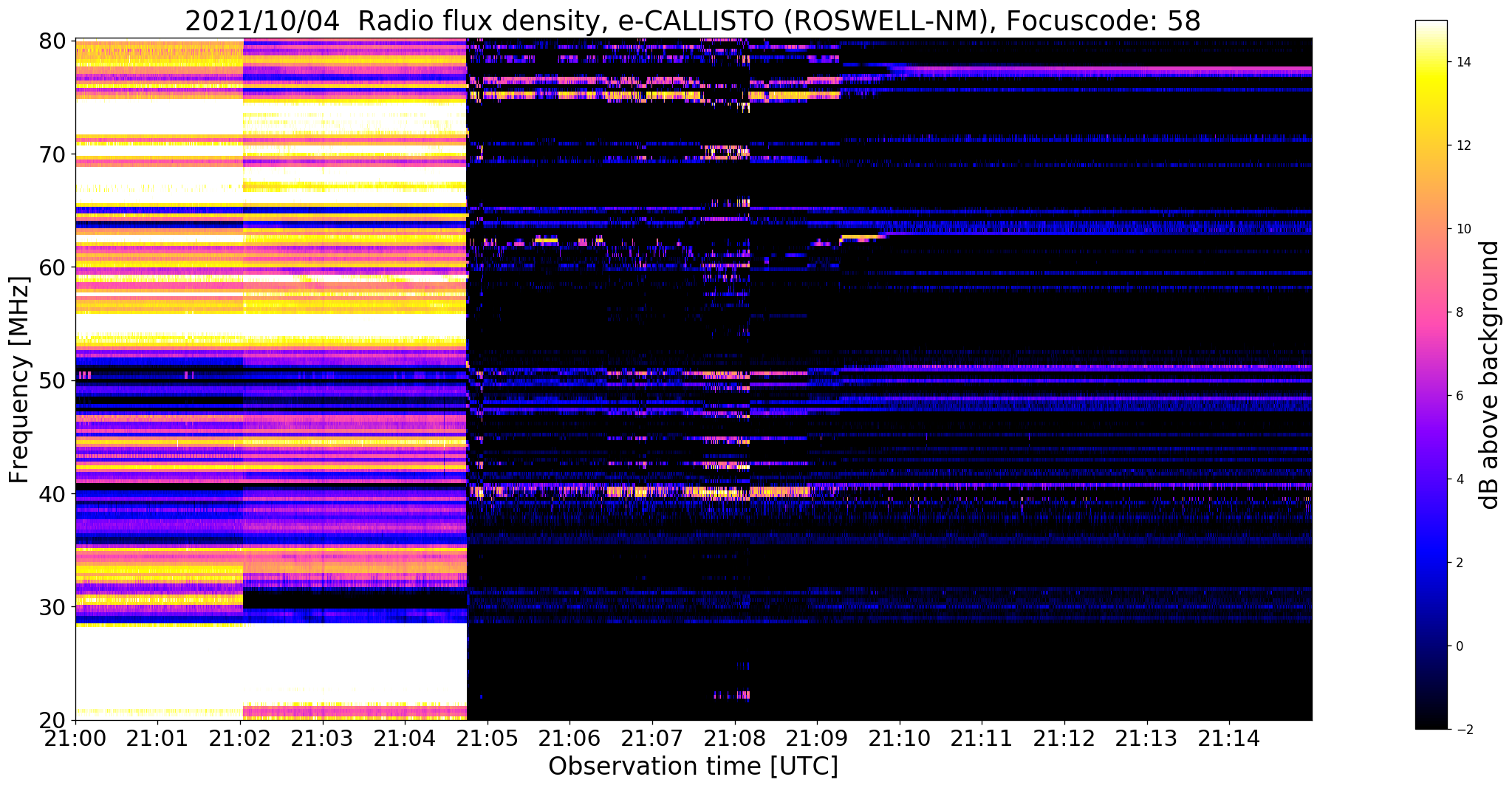Click the 21:05 time tick label
The height and width of the screenshot is (788, 1512).
click(488, 737)
